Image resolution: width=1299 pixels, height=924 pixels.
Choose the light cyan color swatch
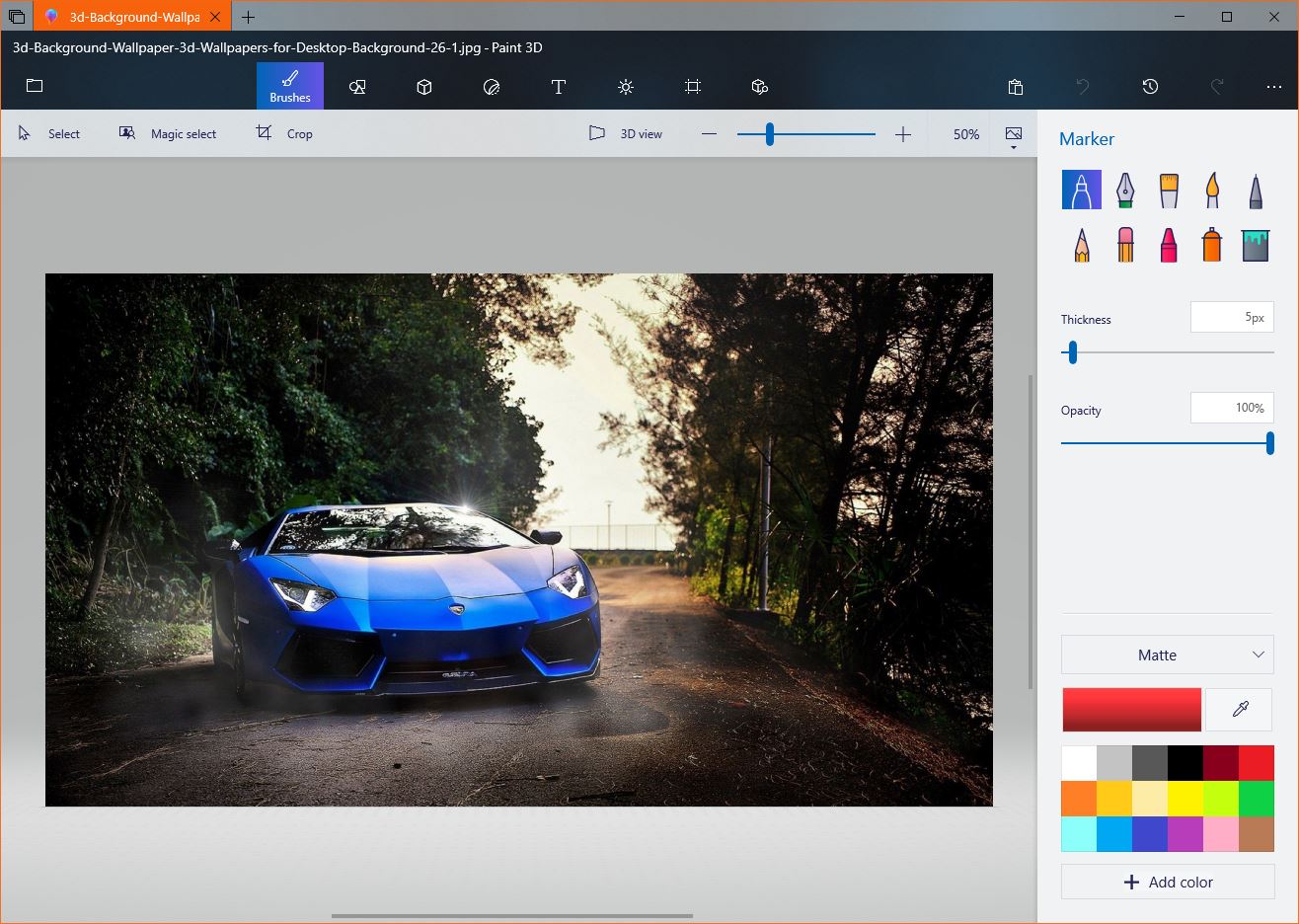pyautogui.click(x=1079, y=834)
